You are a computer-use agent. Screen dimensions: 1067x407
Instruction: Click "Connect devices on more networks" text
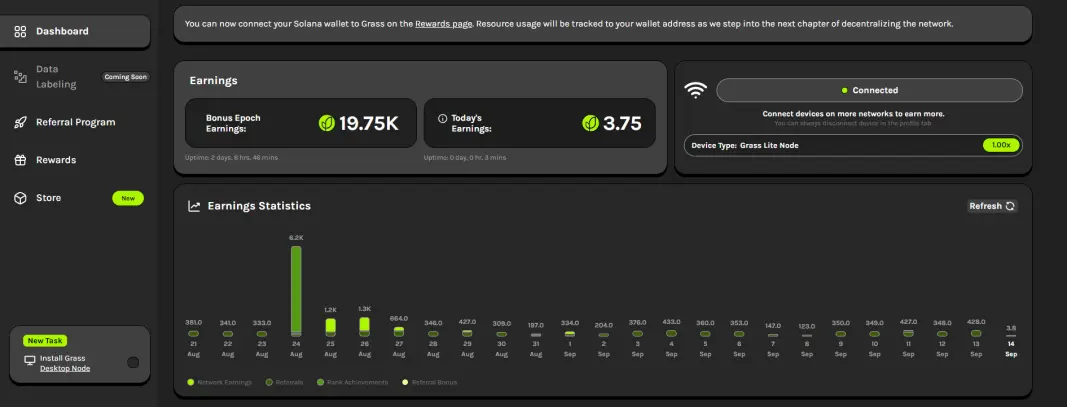tap(853, 114)
